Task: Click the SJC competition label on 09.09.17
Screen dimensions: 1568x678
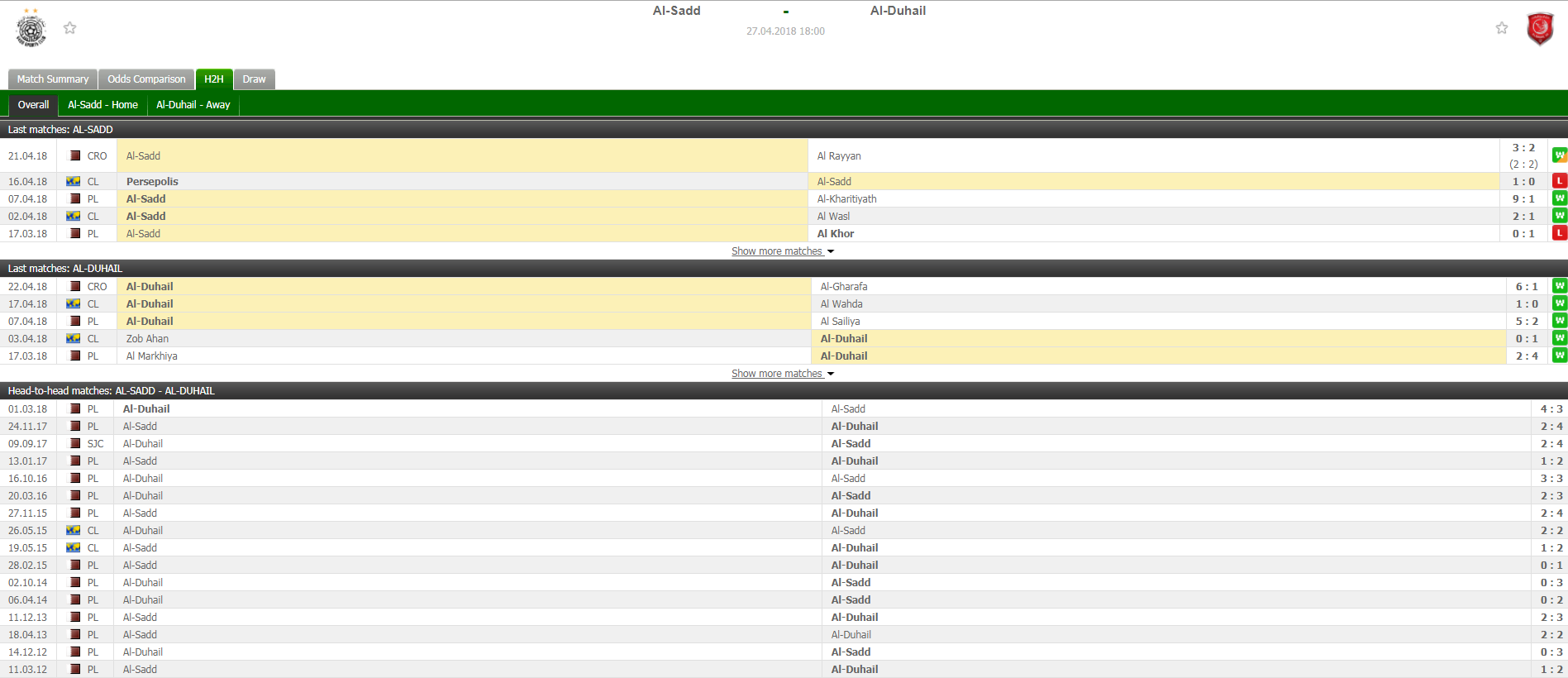Action: [x=96, y=443]
